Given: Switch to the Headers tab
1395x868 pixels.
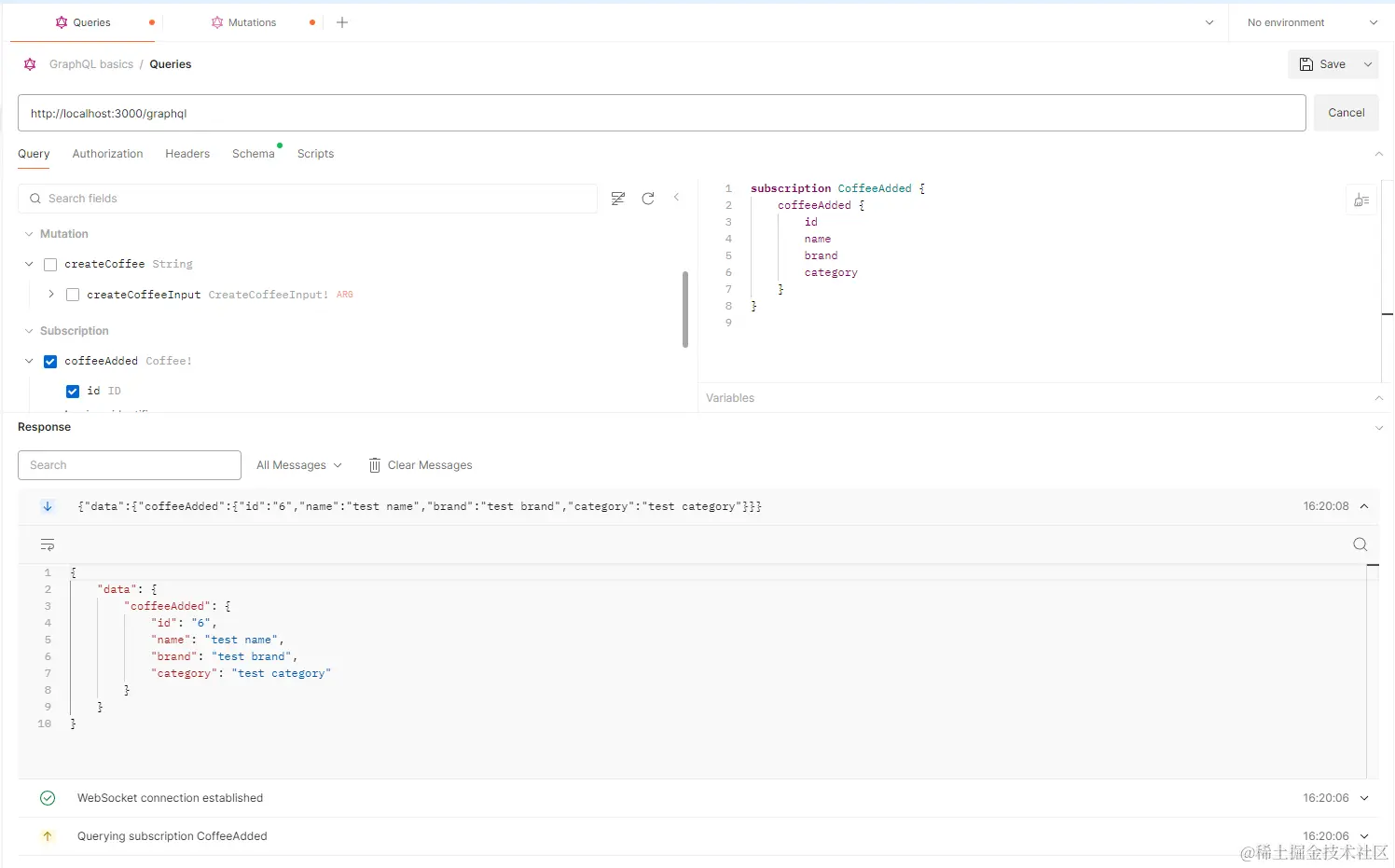Looking at the screenshot, I should click(187, 154).
